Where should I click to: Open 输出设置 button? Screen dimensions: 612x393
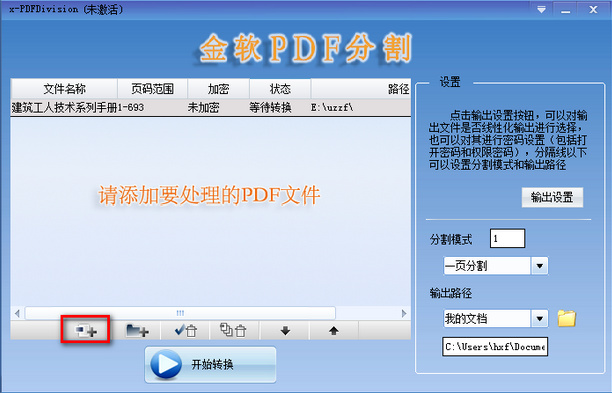tap(552, 197)
